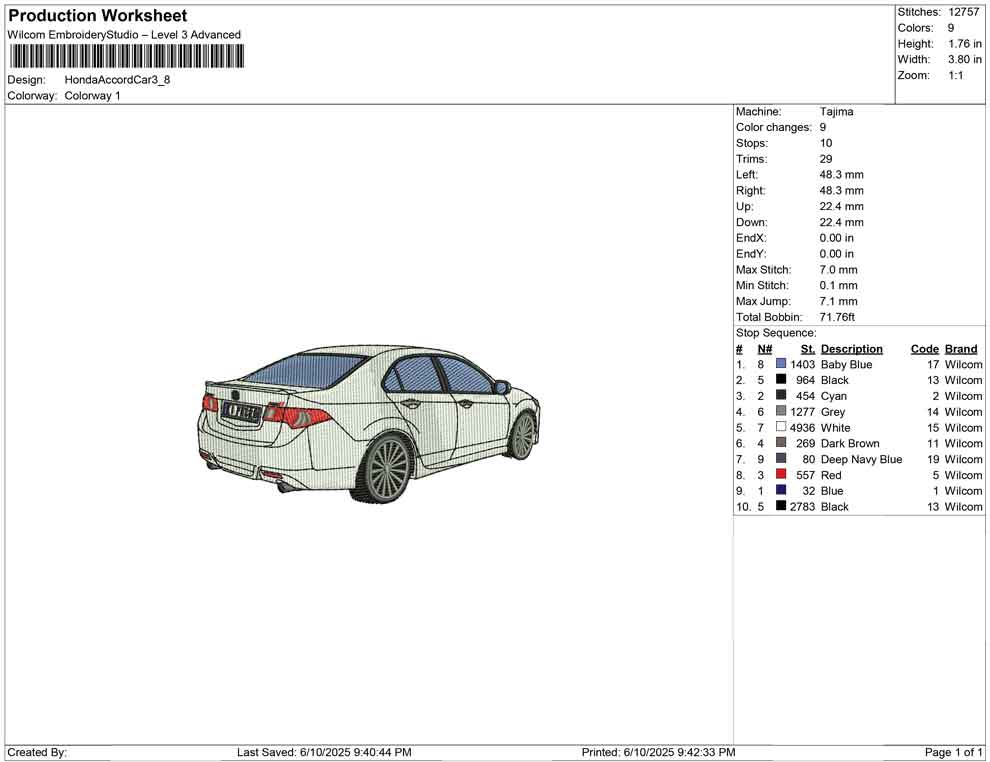This screenshot has width=990, height=762.
Task: Click the embroidered car design preview
Action: pos(369,421)
